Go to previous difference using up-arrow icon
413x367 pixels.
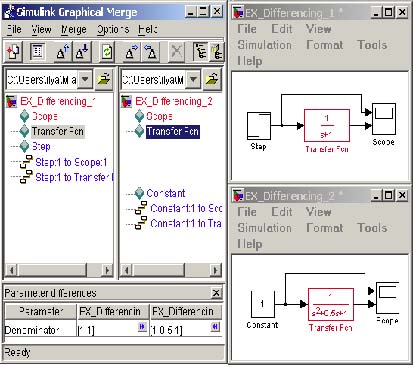point(63,52)
